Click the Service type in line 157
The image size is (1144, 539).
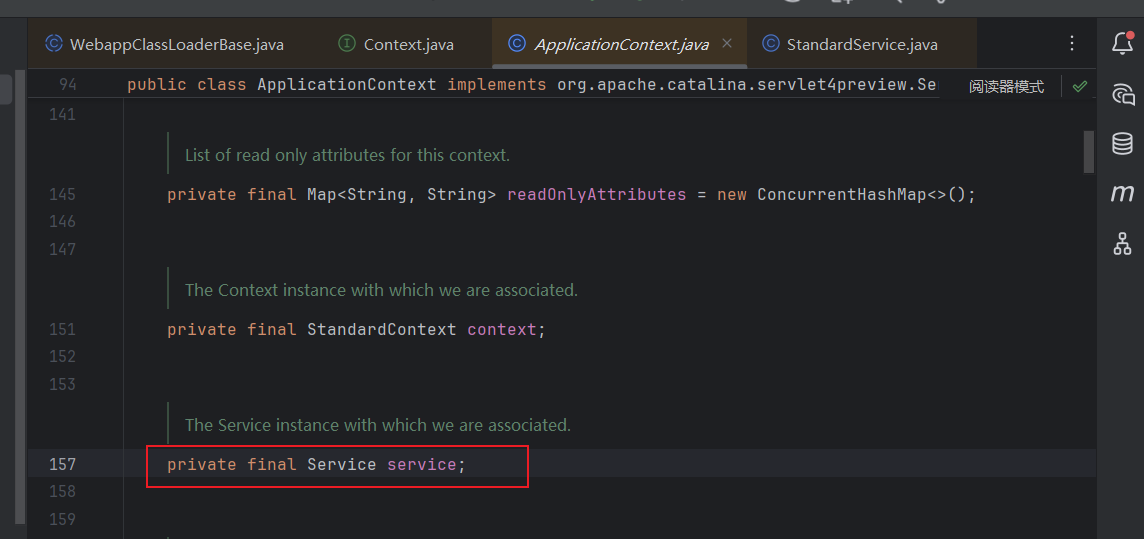click(341, 464)
